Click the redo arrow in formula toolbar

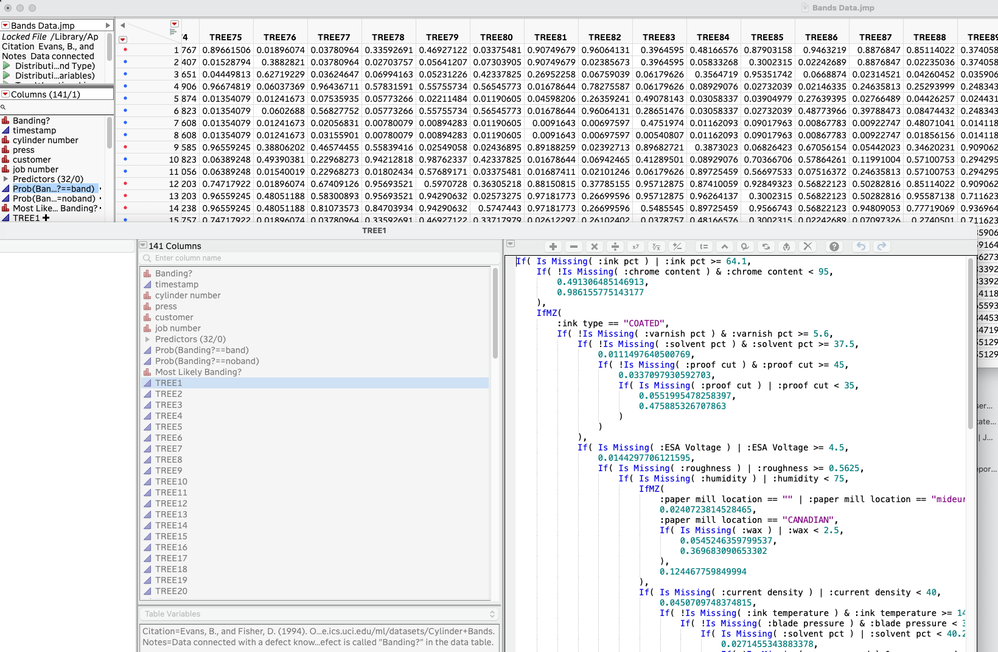click(881, 246)
